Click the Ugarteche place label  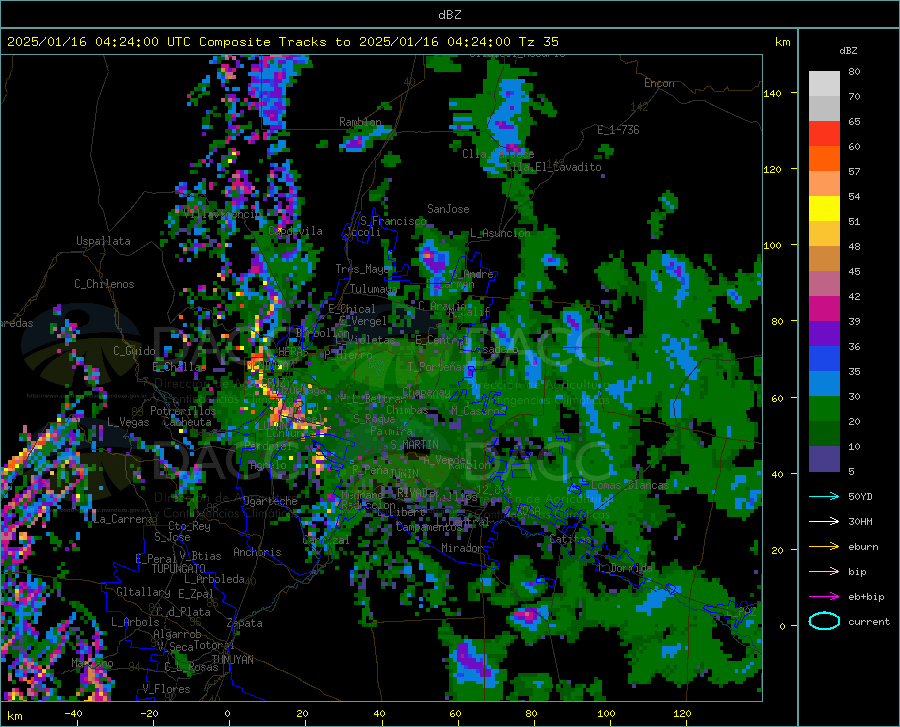tap(270, 501)
